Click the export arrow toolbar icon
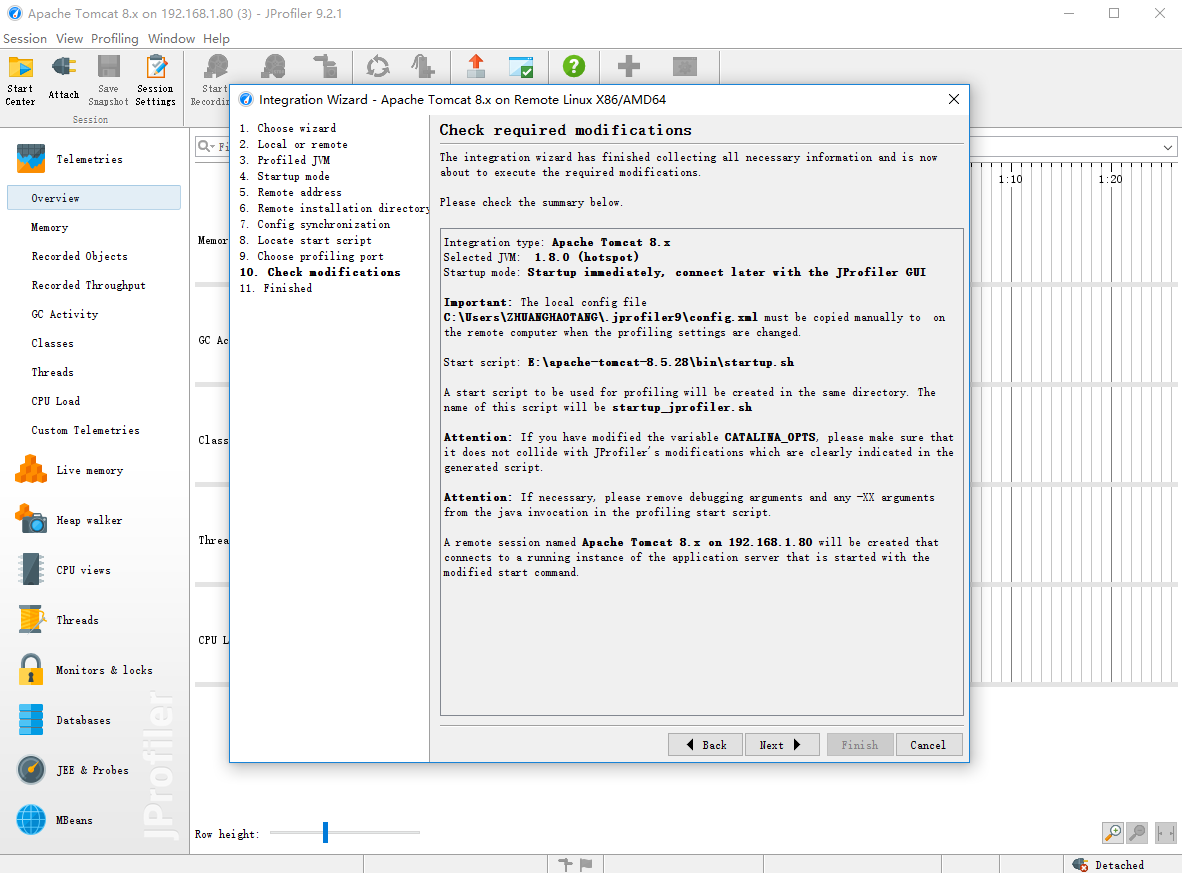The width and height of the screenshot is (1182, 873). click(x=476, y=66)
